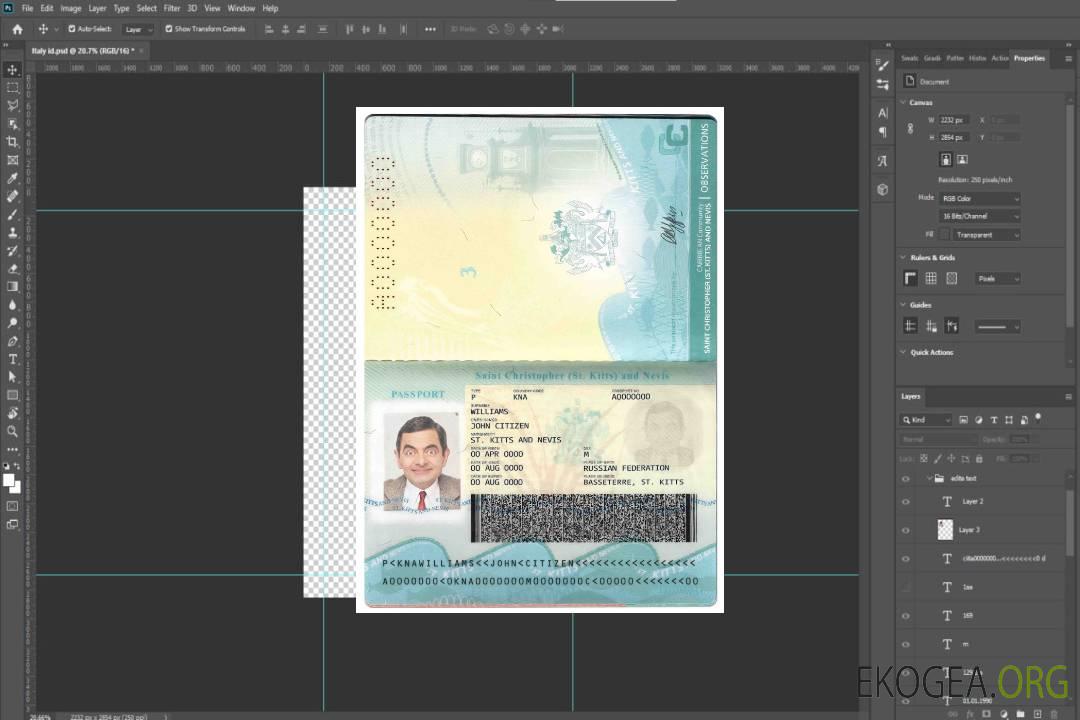1080x720 pixels.
Task: Open the layer filter Kind dropdown
Action: [926, 420]
